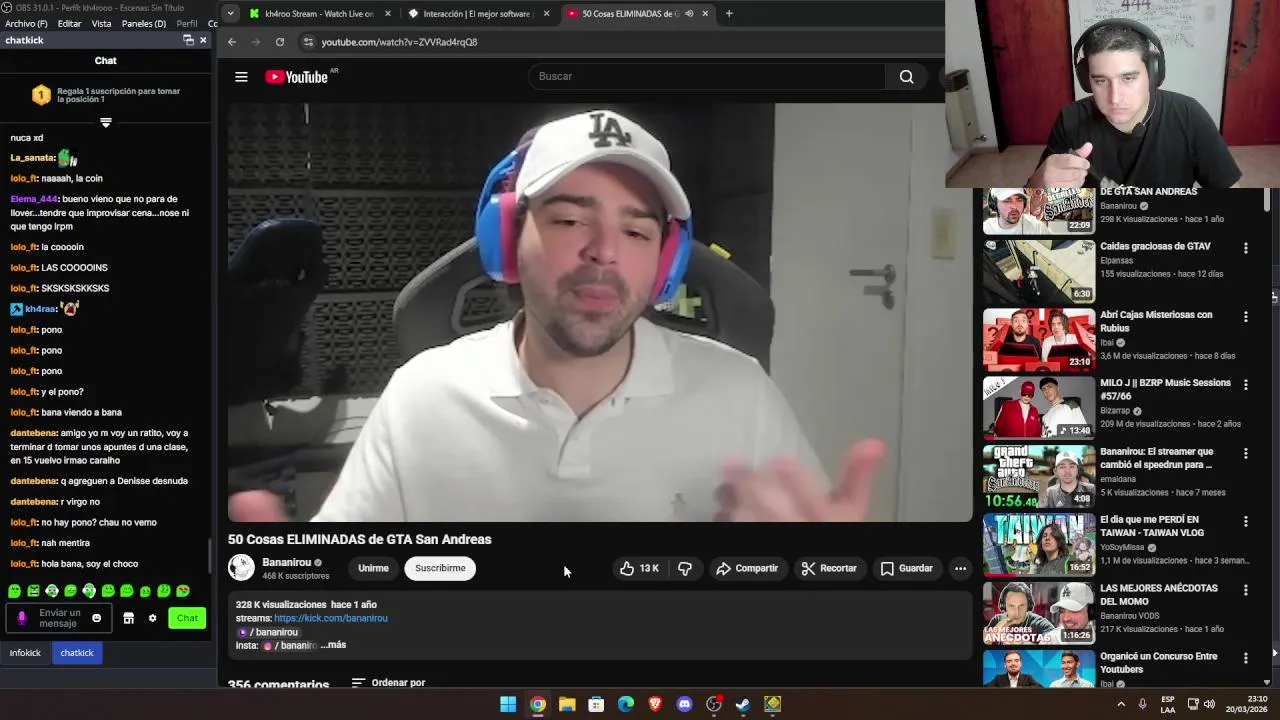Viewport: 1280px width, 720px height.
Task: Like the video with thumbs up
Action: (639, 568)
